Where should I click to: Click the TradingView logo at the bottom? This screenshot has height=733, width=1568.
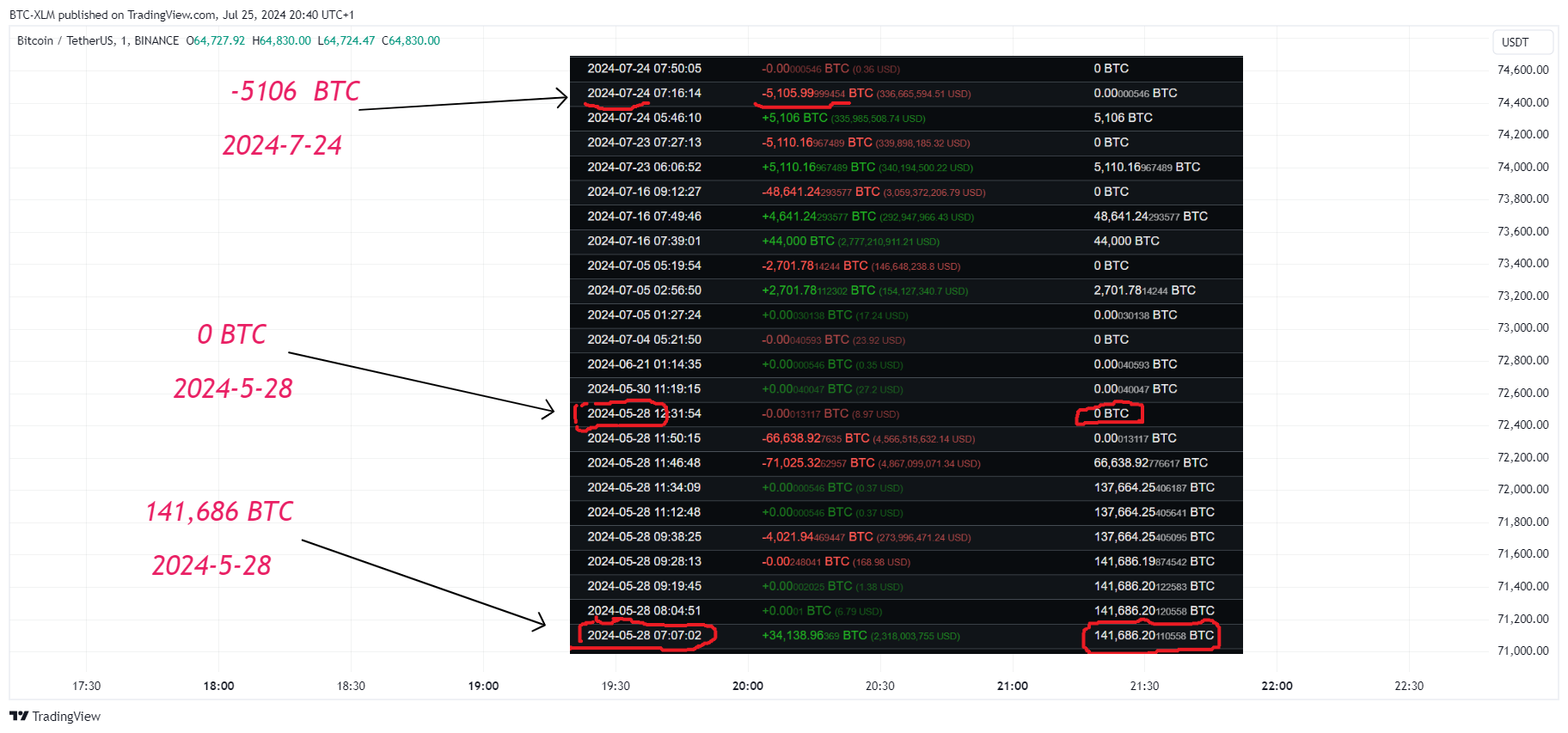[x=55, y=716]
